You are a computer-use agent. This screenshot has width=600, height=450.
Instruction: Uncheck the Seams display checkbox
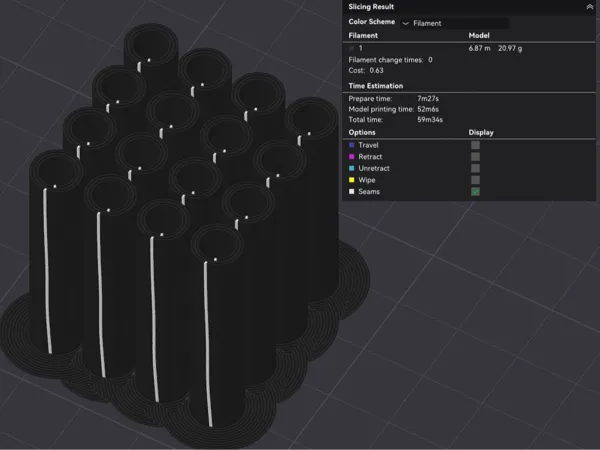click(475, 192)
